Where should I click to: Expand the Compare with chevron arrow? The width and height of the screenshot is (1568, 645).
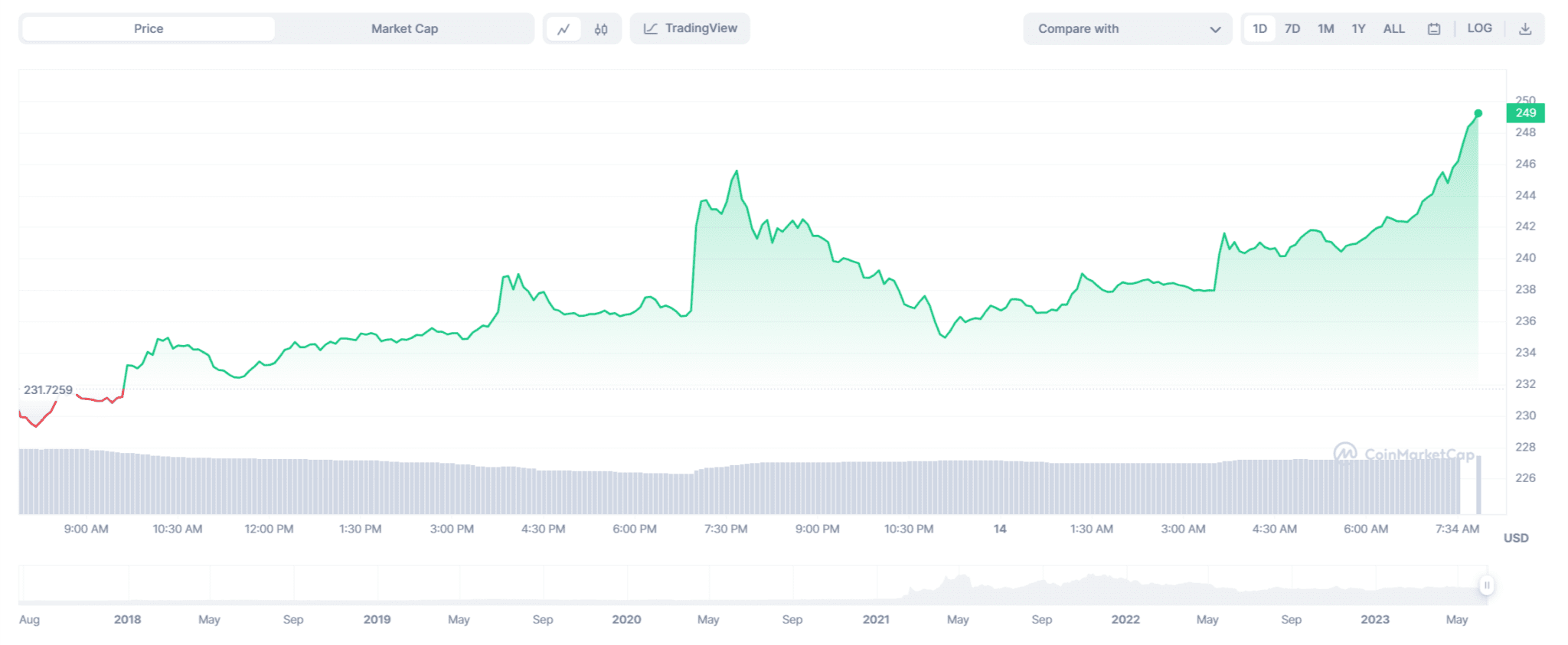[1215, 29]
